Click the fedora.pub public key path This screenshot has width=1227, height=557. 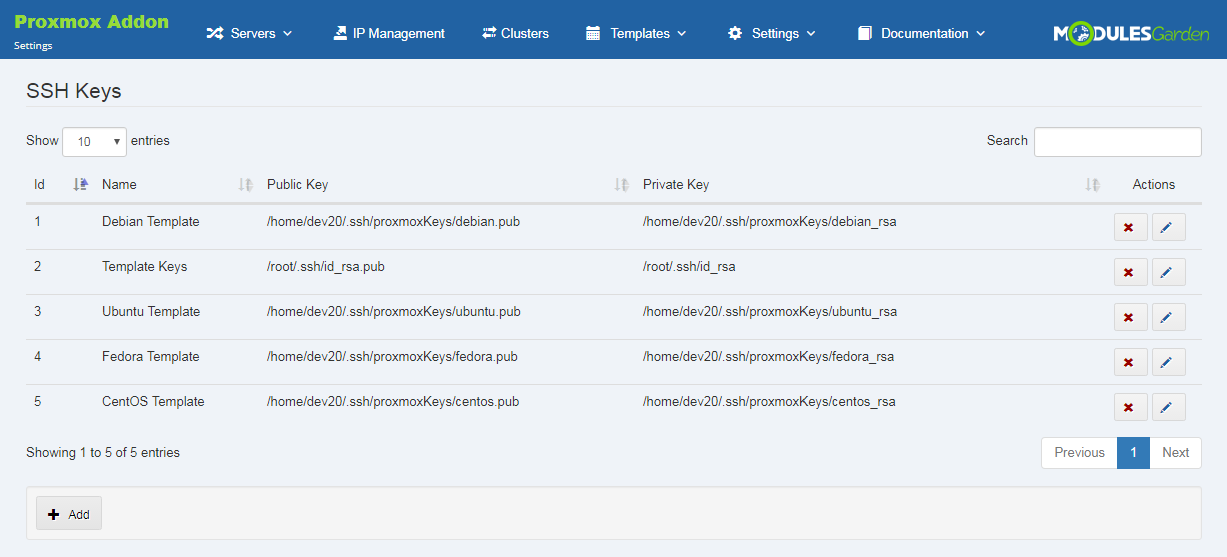click(392, 356)
